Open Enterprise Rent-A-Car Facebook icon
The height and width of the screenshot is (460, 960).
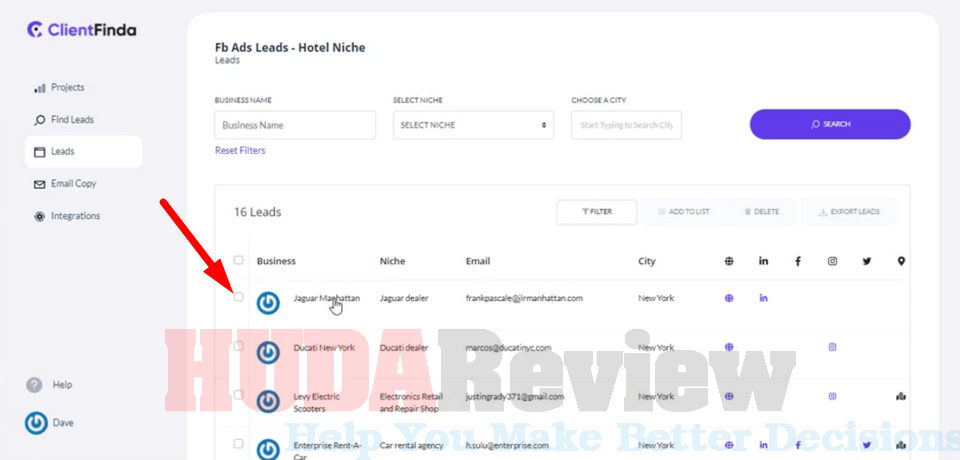[798, 445]
